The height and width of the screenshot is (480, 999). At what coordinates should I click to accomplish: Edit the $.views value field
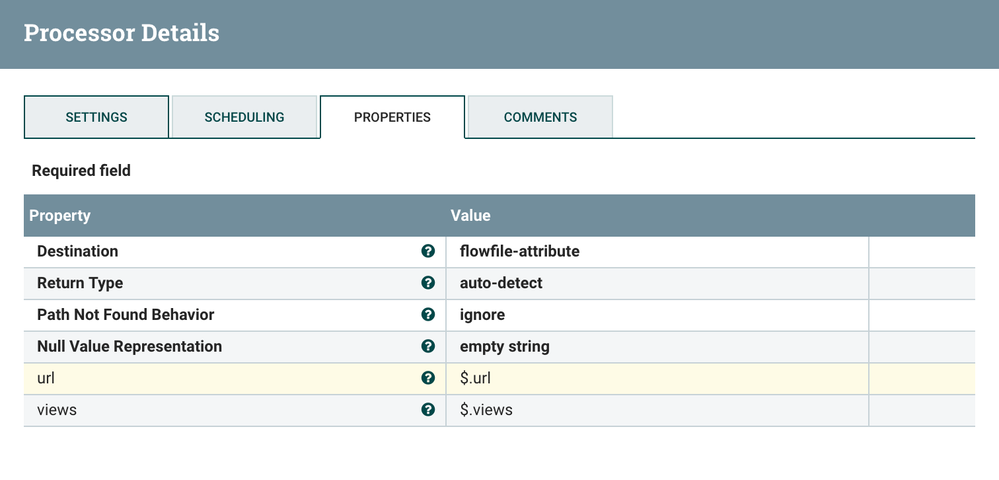486,410
